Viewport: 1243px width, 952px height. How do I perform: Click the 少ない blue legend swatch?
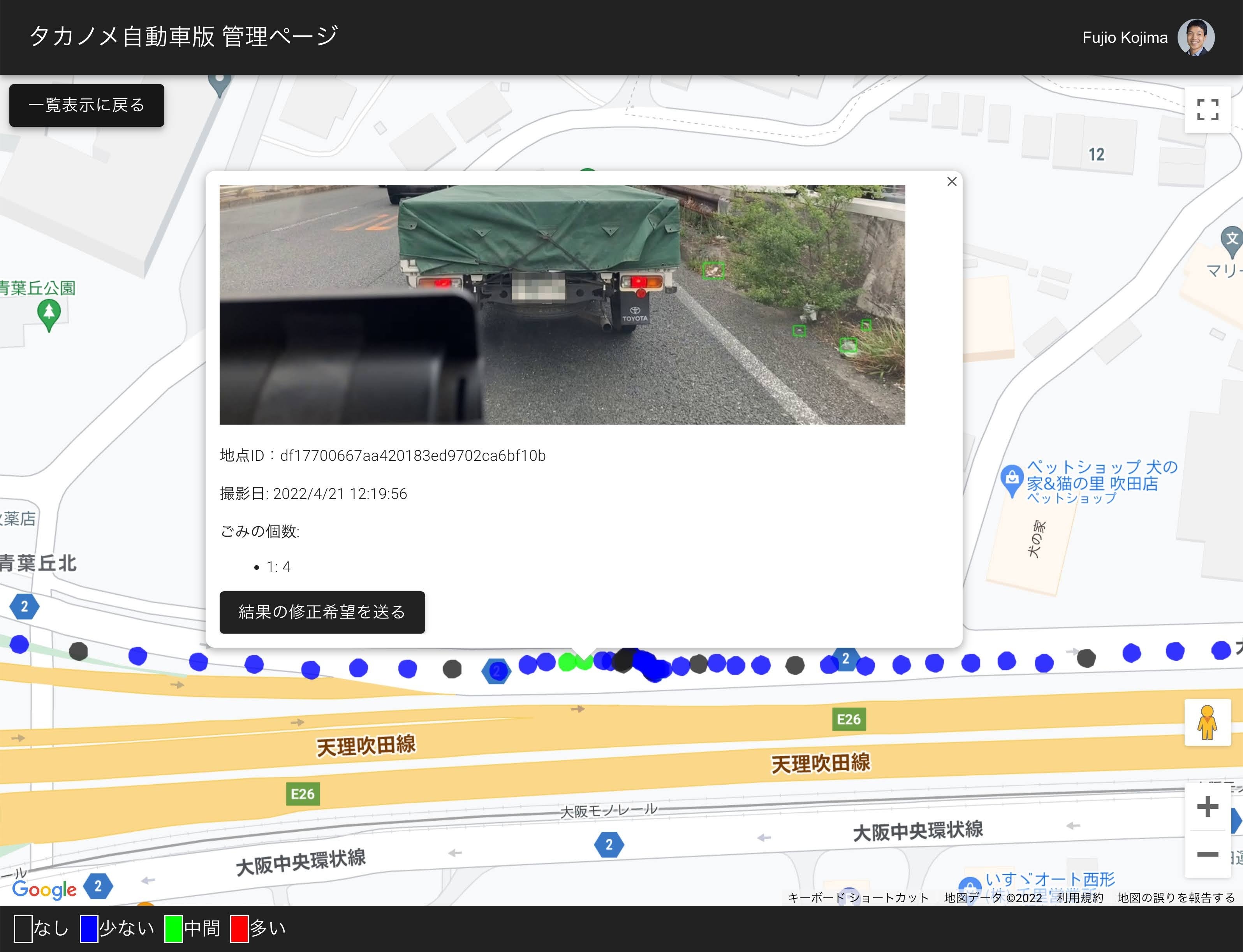89,929
